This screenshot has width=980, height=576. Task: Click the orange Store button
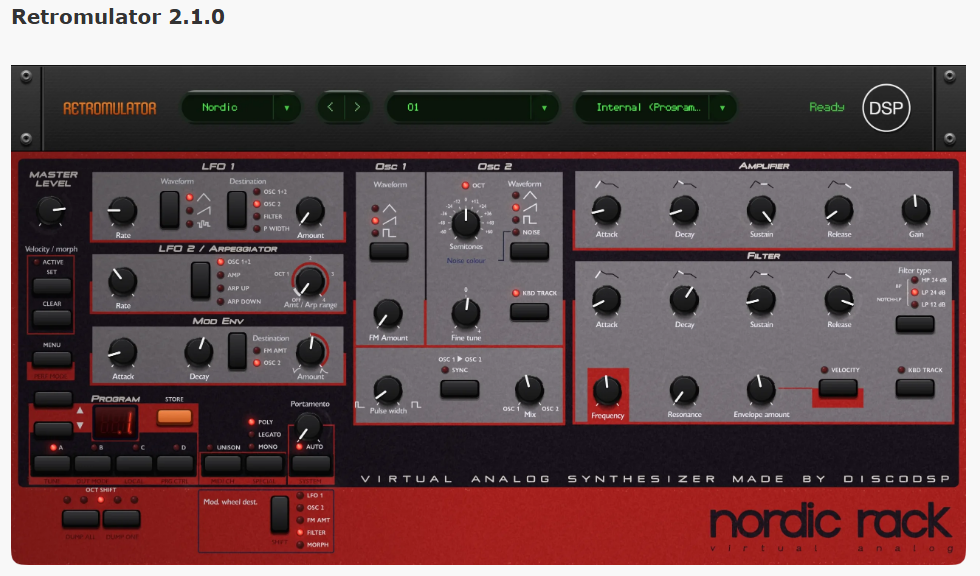point(174,417)
